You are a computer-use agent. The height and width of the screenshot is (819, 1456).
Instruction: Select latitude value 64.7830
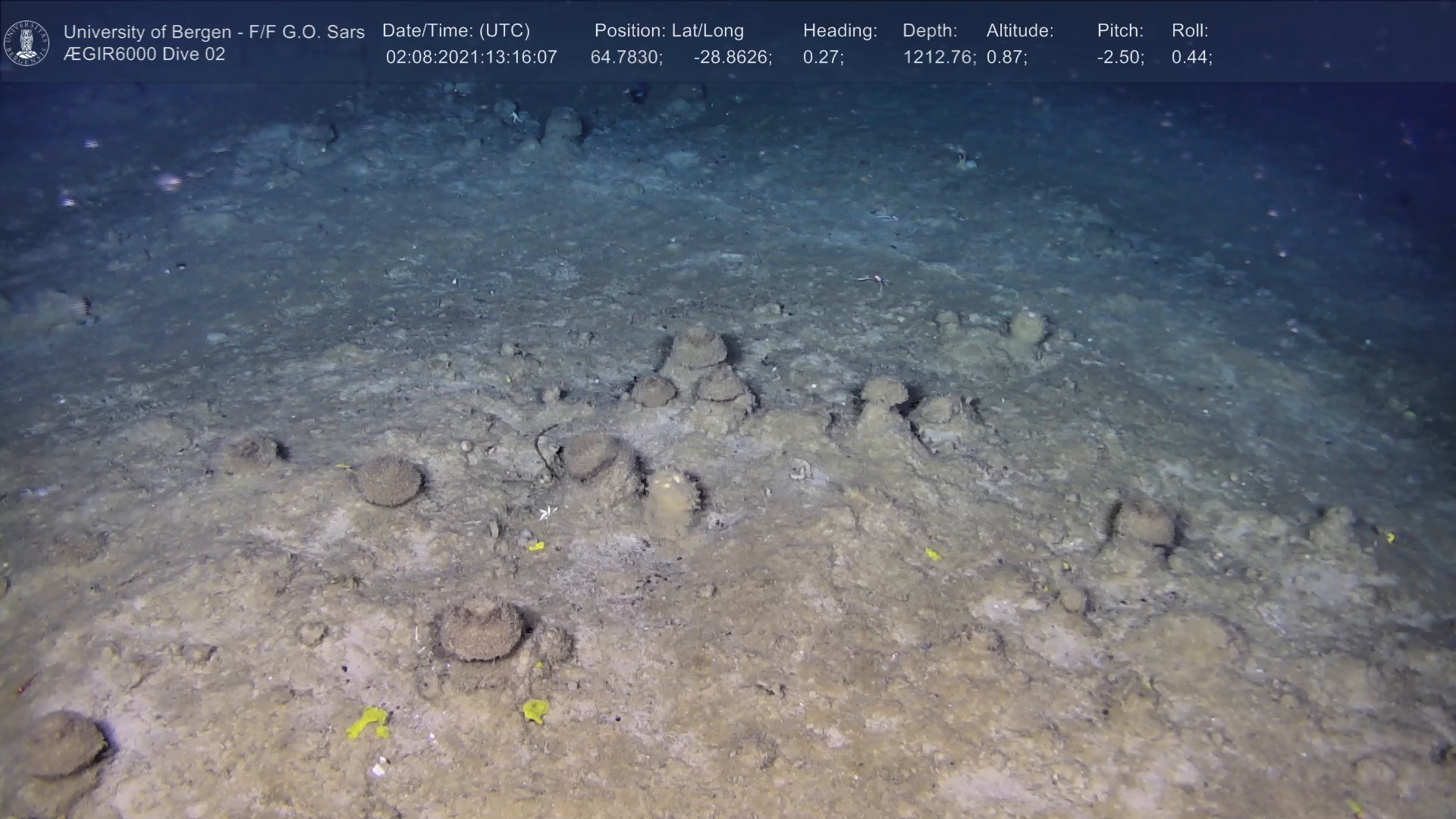pos(626,58)
